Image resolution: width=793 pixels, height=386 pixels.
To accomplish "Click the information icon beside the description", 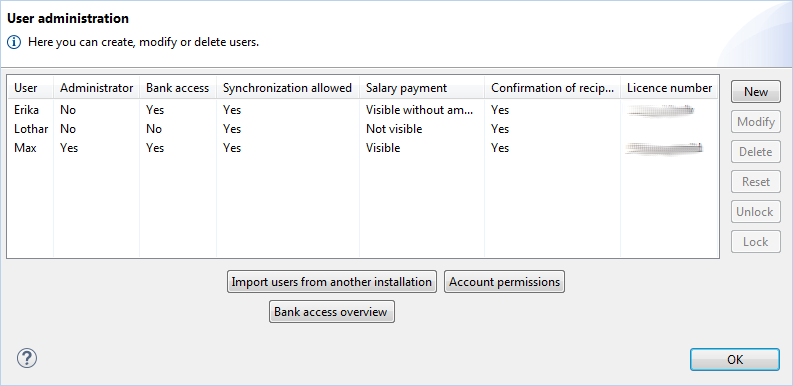I will pos(14,42).
